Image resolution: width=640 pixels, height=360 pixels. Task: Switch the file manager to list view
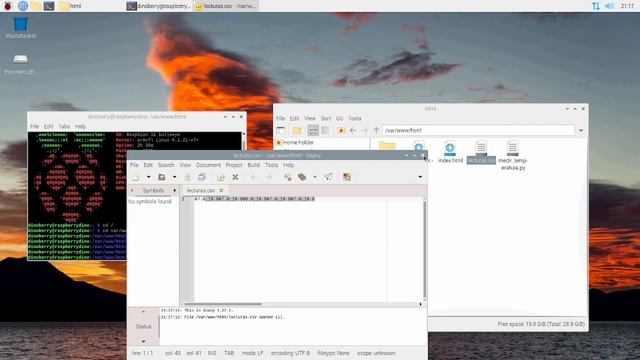point(325,131)
